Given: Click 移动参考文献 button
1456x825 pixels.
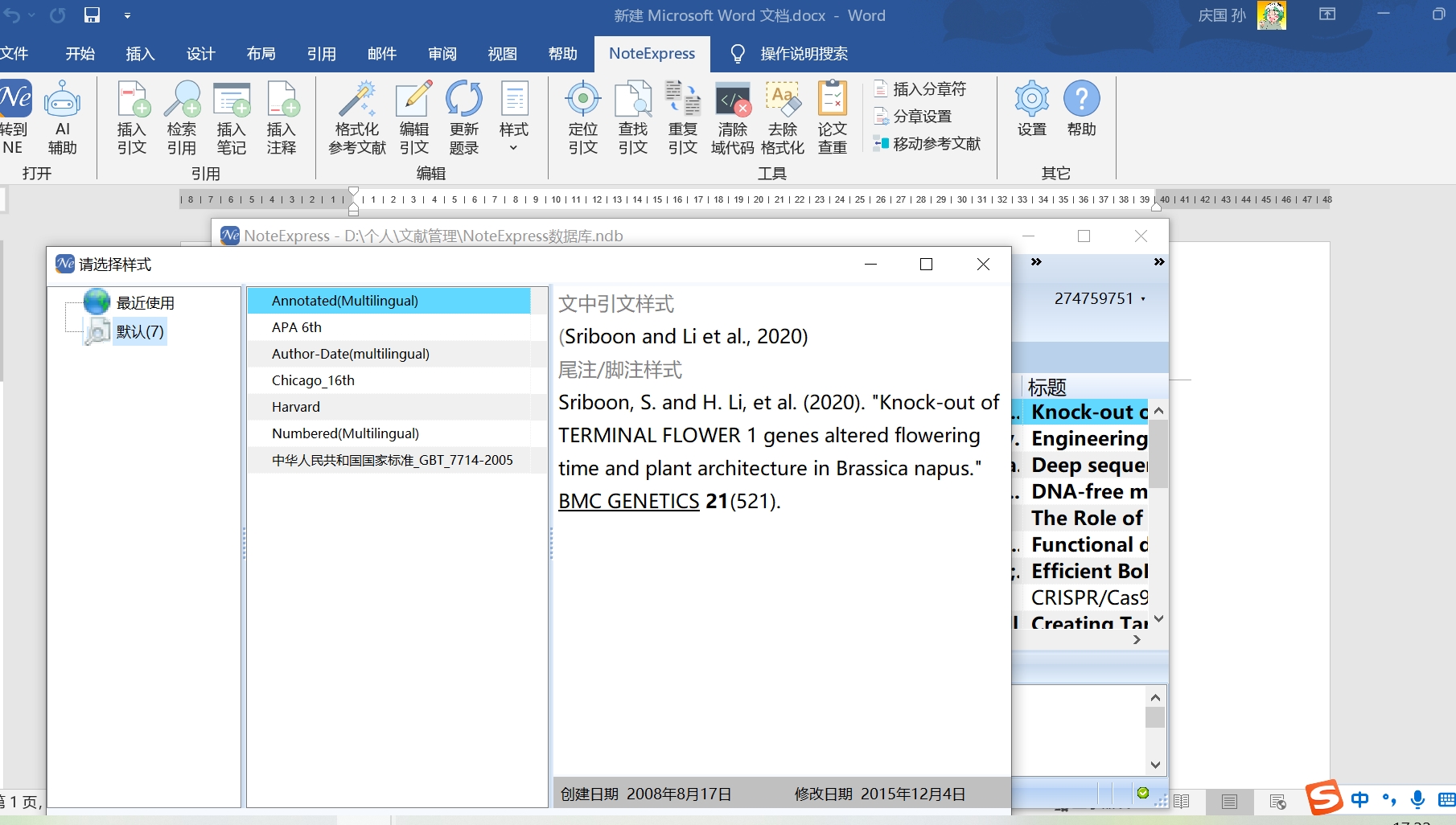Looking at the screenshot, I should [927, 144].
